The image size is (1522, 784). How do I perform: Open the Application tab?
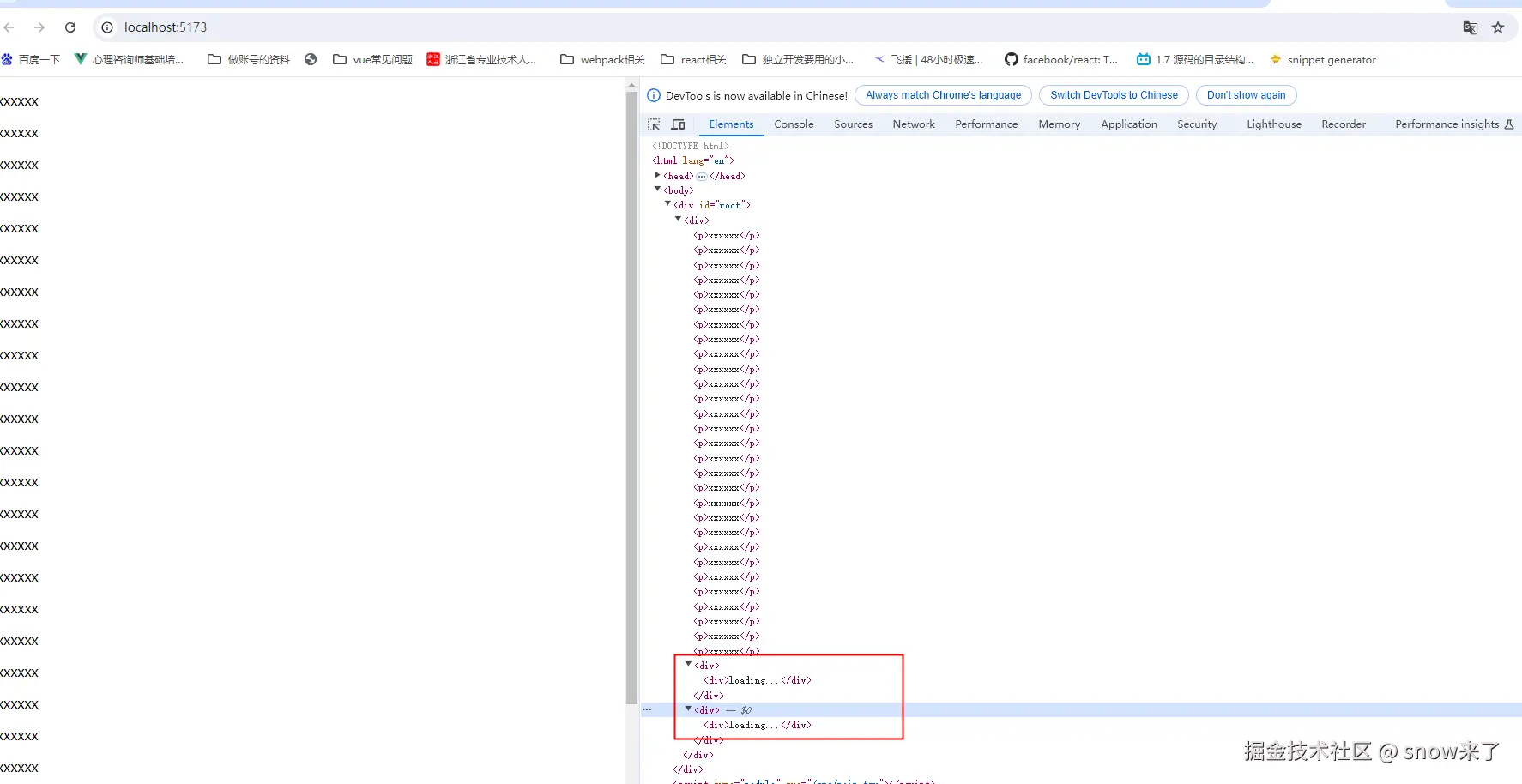tap(1129, 124)
